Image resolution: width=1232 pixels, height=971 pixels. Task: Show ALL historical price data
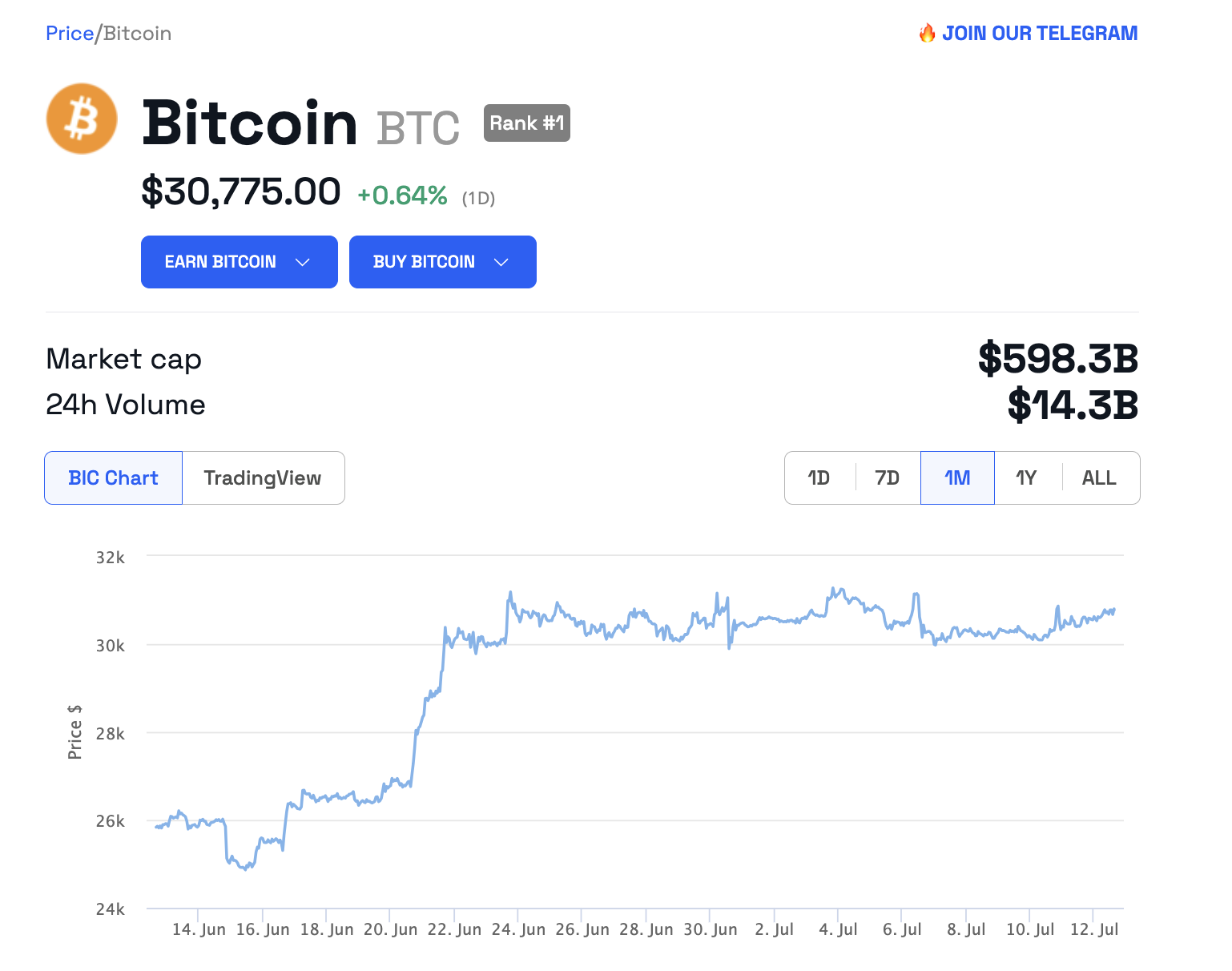click(x=1098, y=477)
